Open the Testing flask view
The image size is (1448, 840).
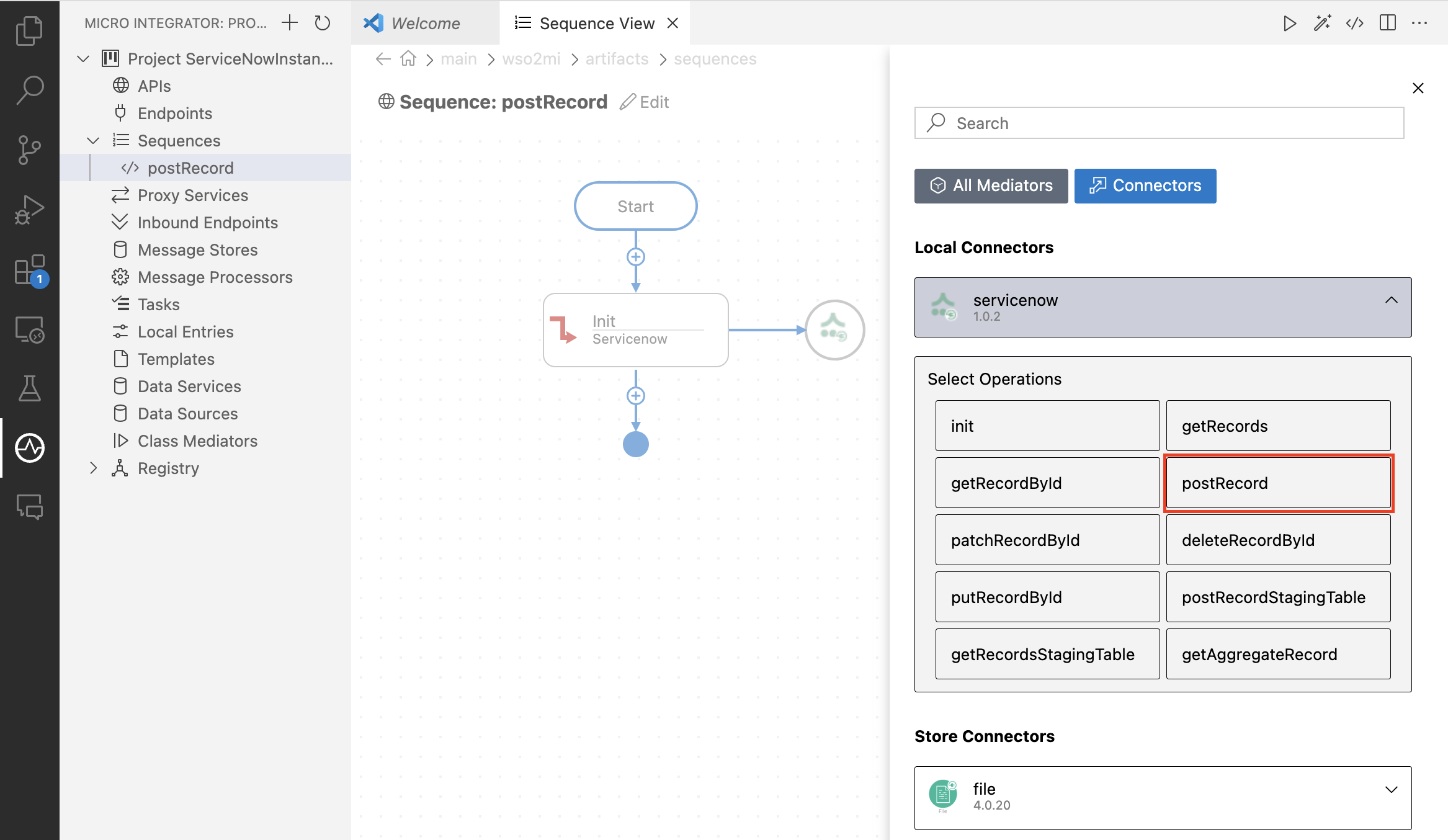[x=29, y=388]
